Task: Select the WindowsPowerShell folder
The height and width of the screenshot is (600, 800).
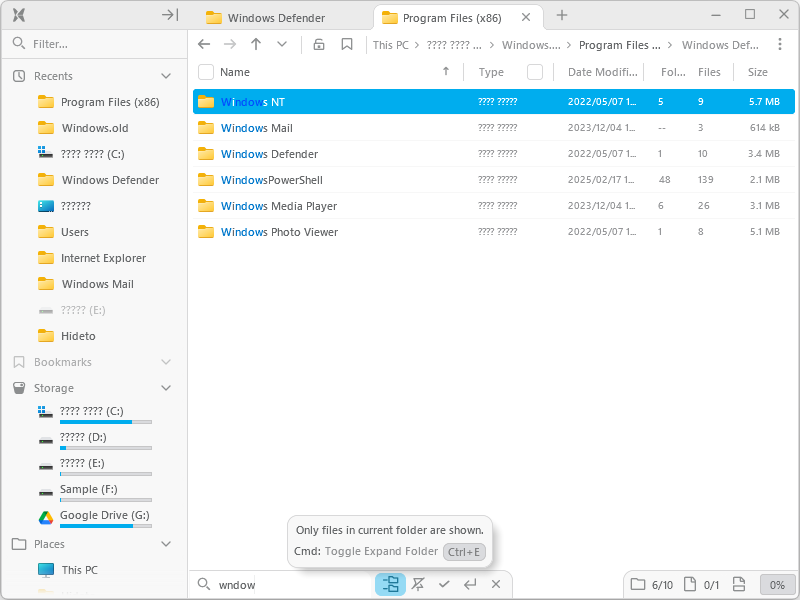Action: (493, 180)
